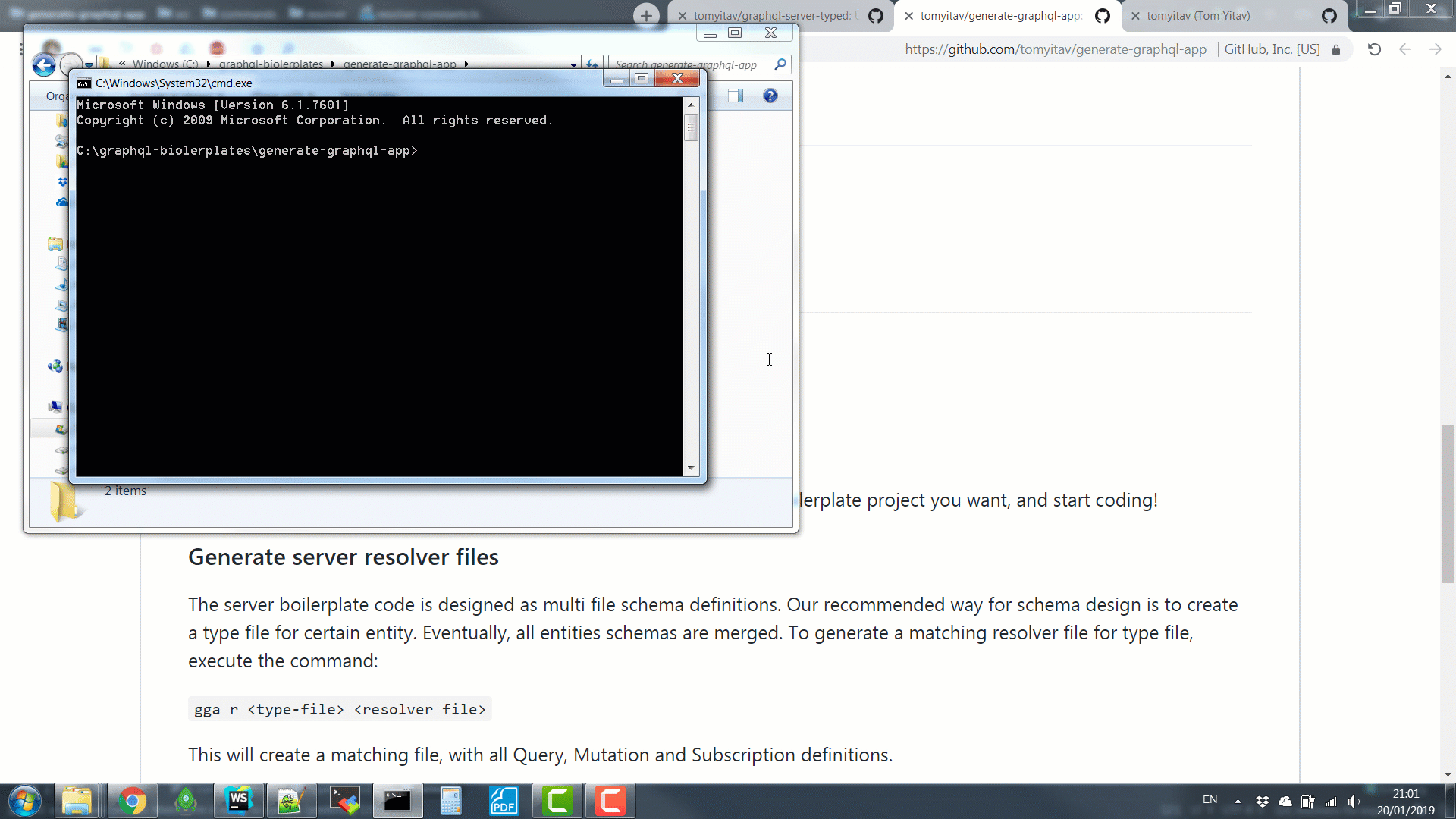Open Explorer help question mark icon
This screenshot has width=1456, height=819.
point(770,96)
